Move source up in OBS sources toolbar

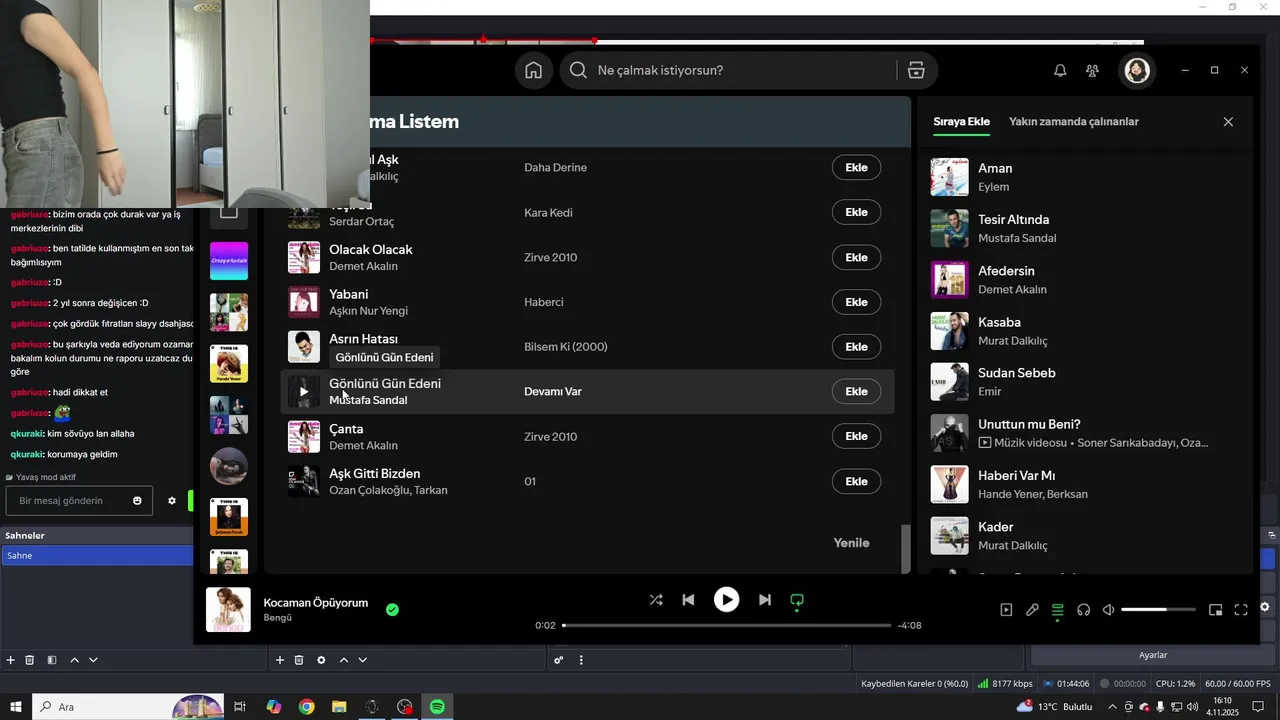pyautogui.click(x=344, y=660)
